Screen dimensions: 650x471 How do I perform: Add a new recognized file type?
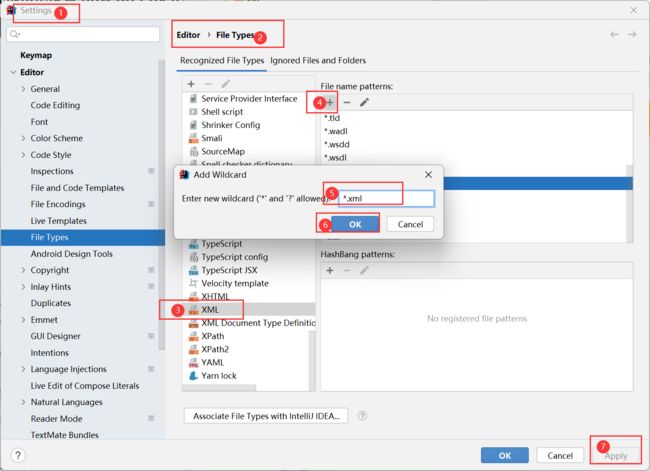[191, 84]
